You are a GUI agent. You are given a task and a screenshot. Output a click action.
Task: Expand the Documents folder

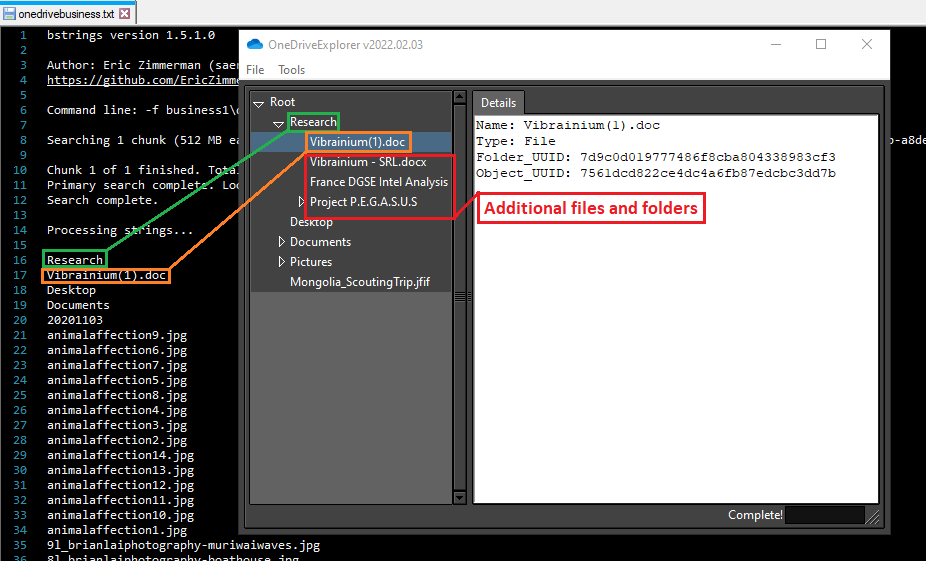(281, 242)
